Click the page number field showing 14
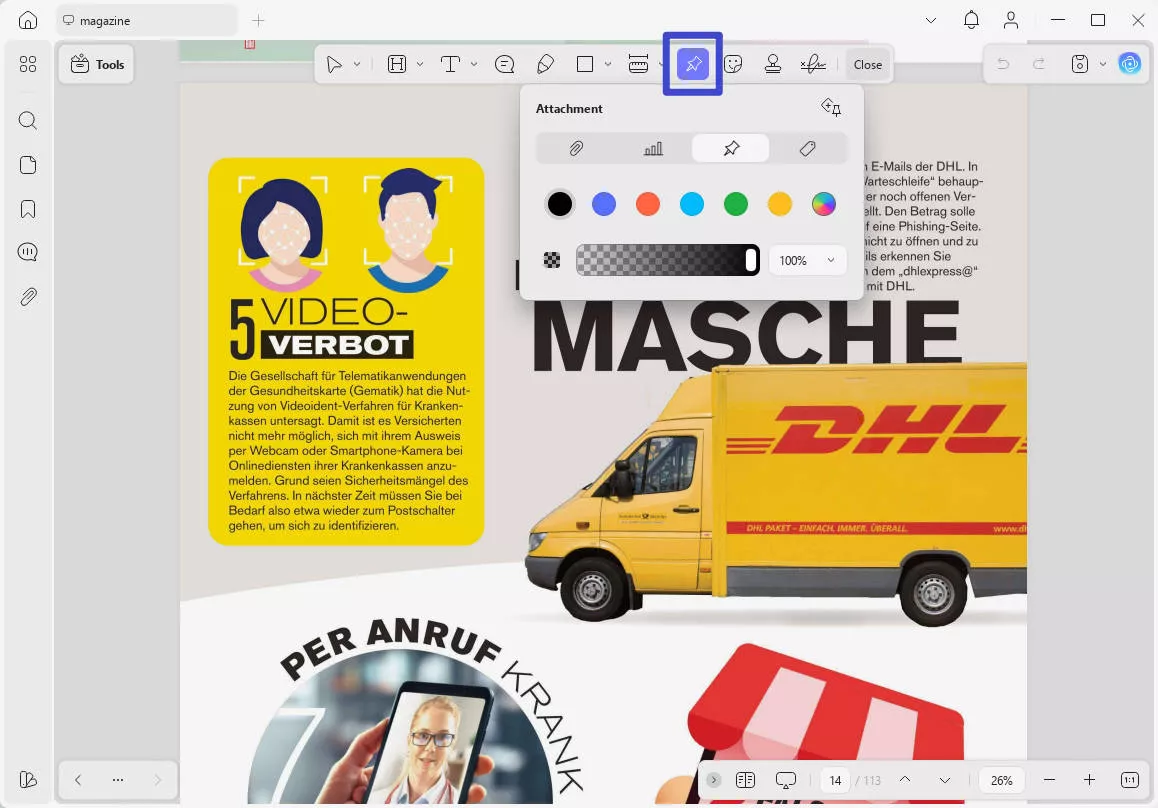This screenshot has width=1158, height=808. (x=835, y=780)
